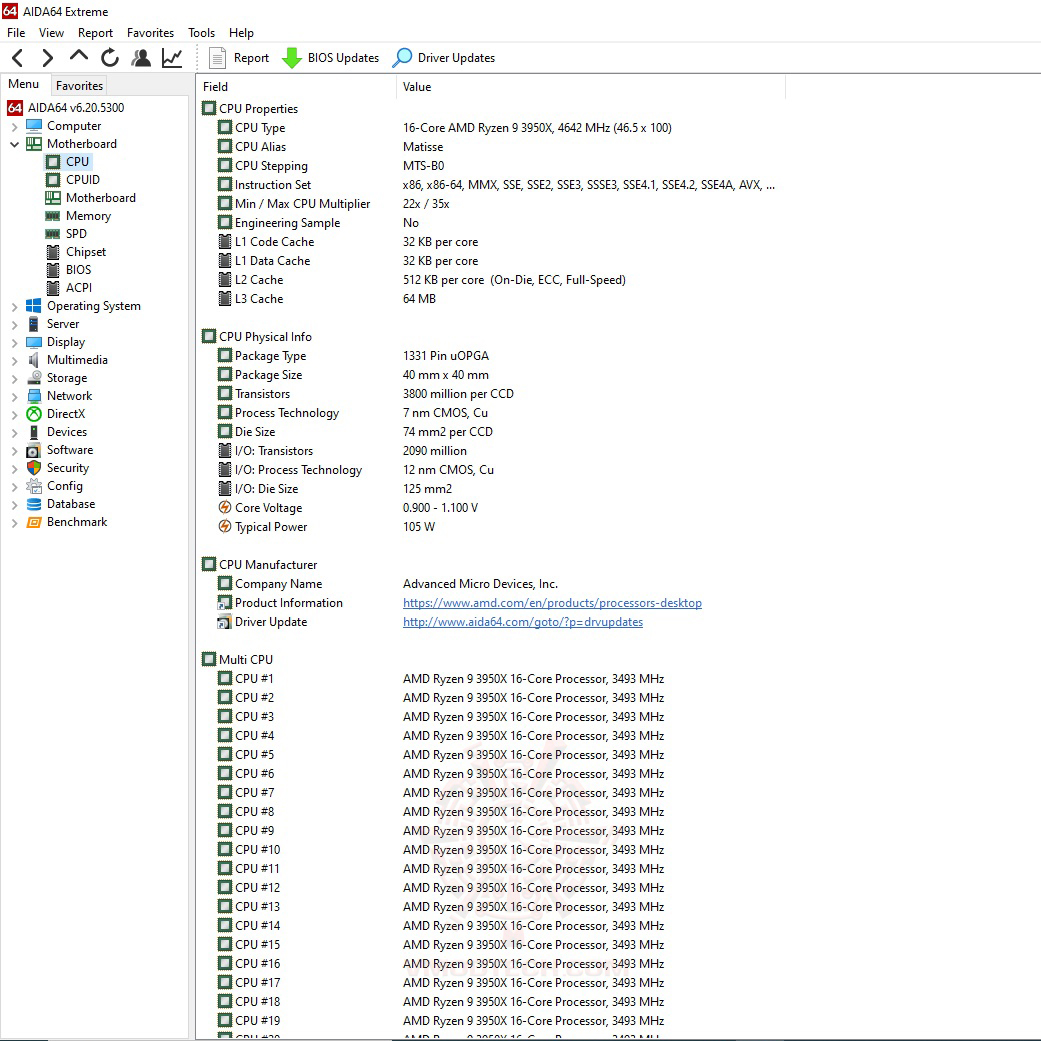
Task: Open the Favorites menu
Action: coord(150,33)
